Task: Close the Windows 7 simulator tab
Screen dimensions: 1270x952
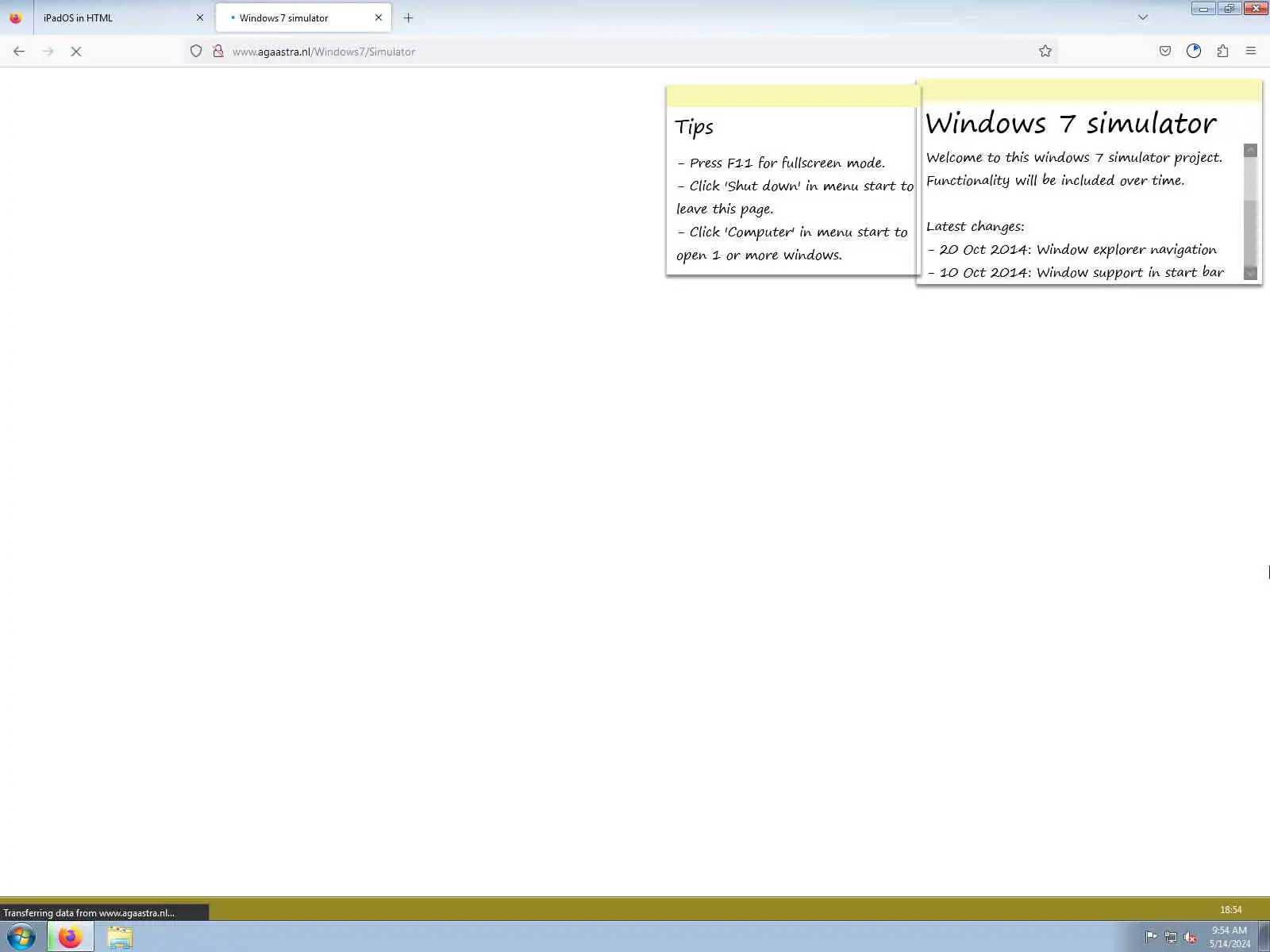Action: click(379, 17)
